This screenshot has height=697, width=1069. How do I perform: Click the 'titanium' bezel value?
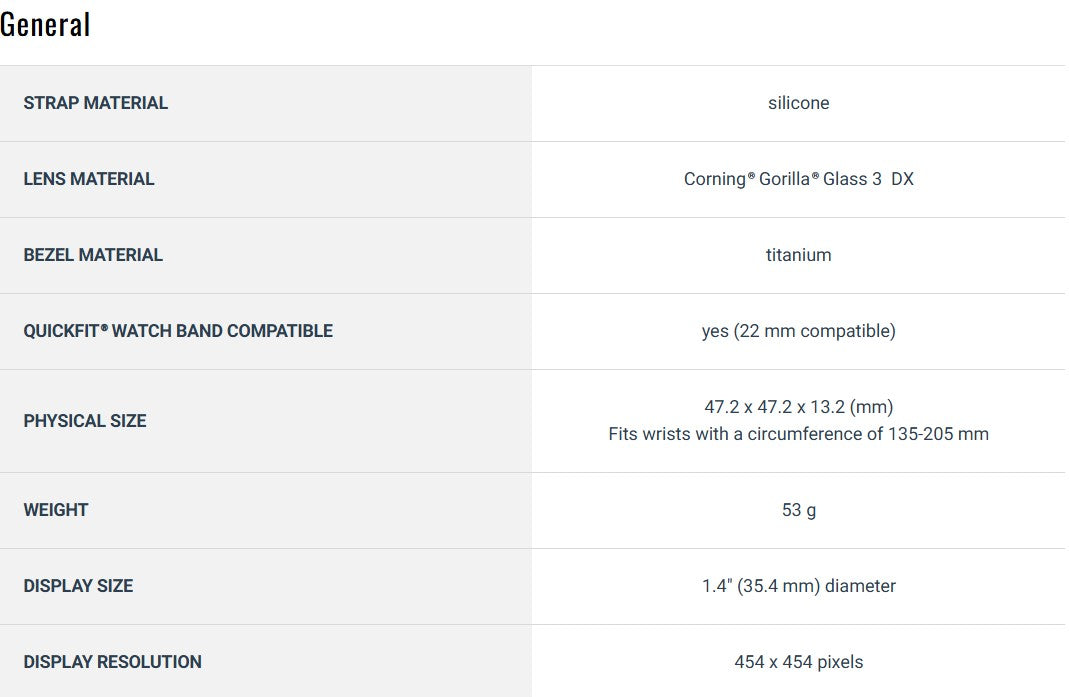(798, 255)
